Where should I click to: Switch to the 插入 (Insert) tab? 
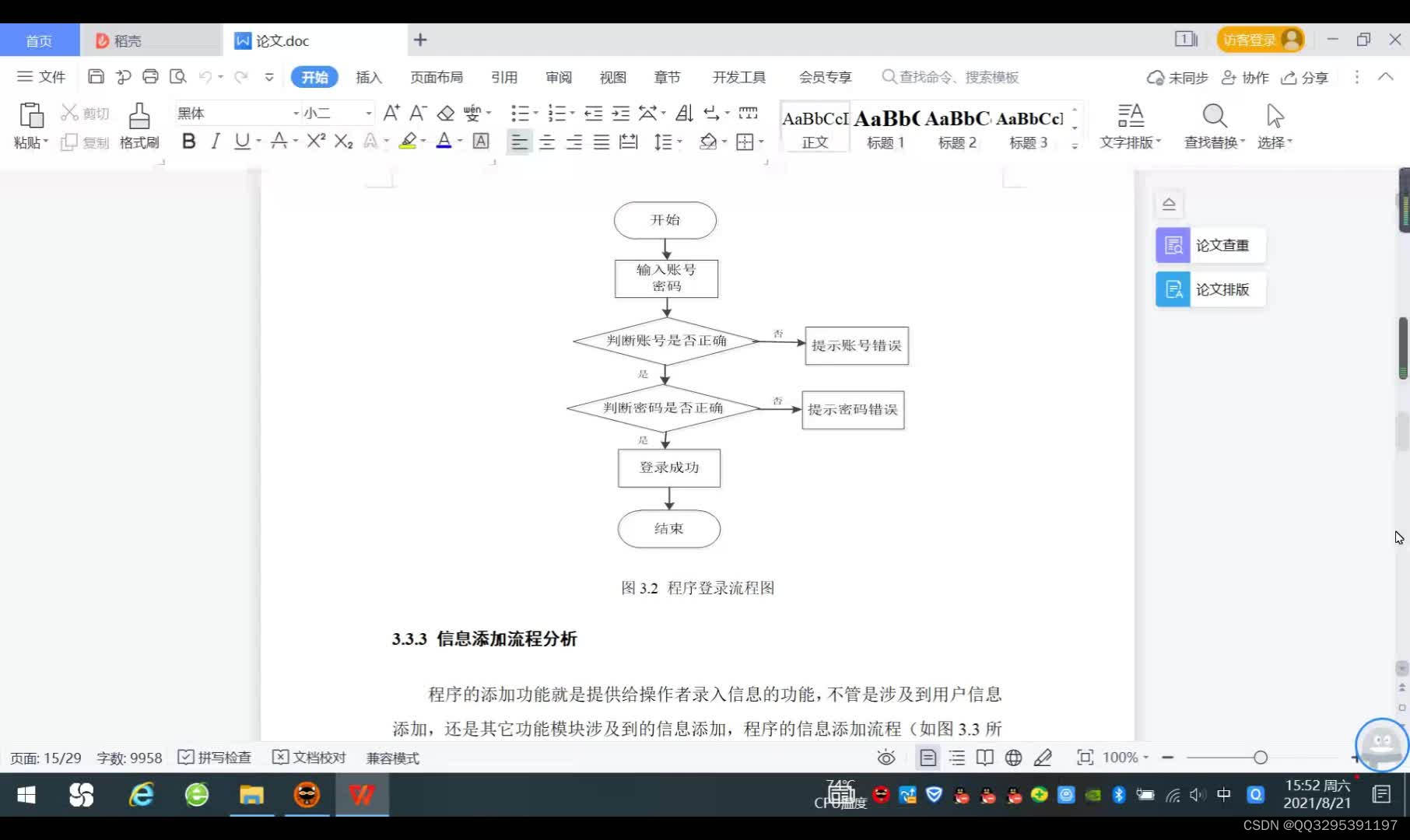369,77
